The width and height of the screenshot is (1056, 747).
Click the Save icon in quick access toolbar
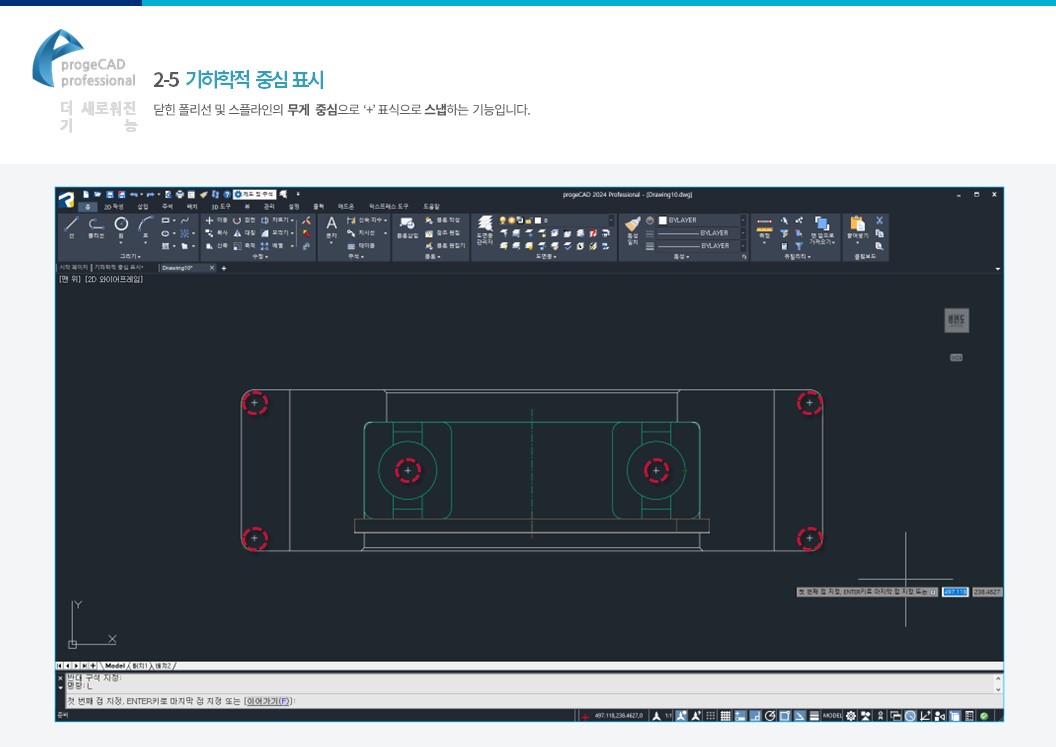[110, 195]
